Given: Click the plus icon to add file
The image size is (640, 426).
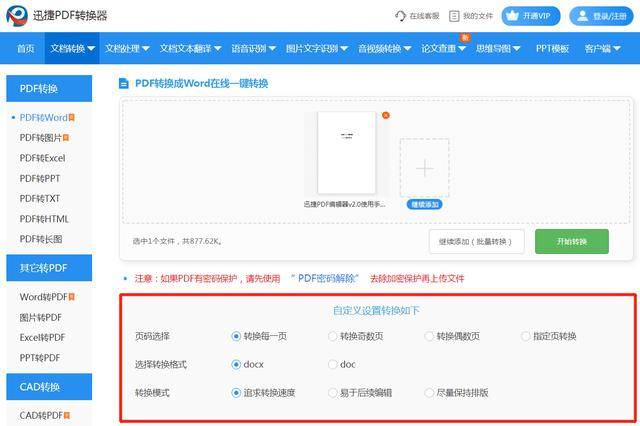Looking at the screenshot, I should [424, 168].
